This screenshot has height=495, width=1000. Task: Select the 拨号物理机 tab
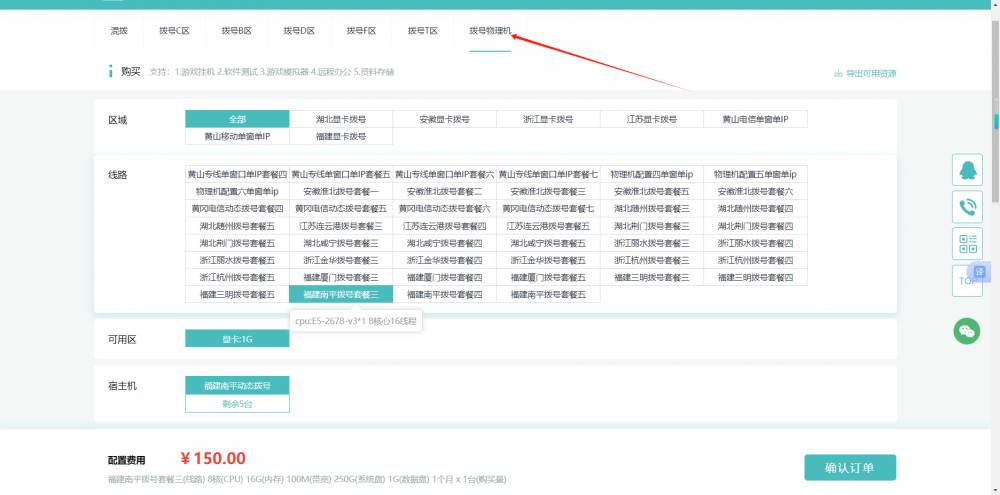pos(490,31)
